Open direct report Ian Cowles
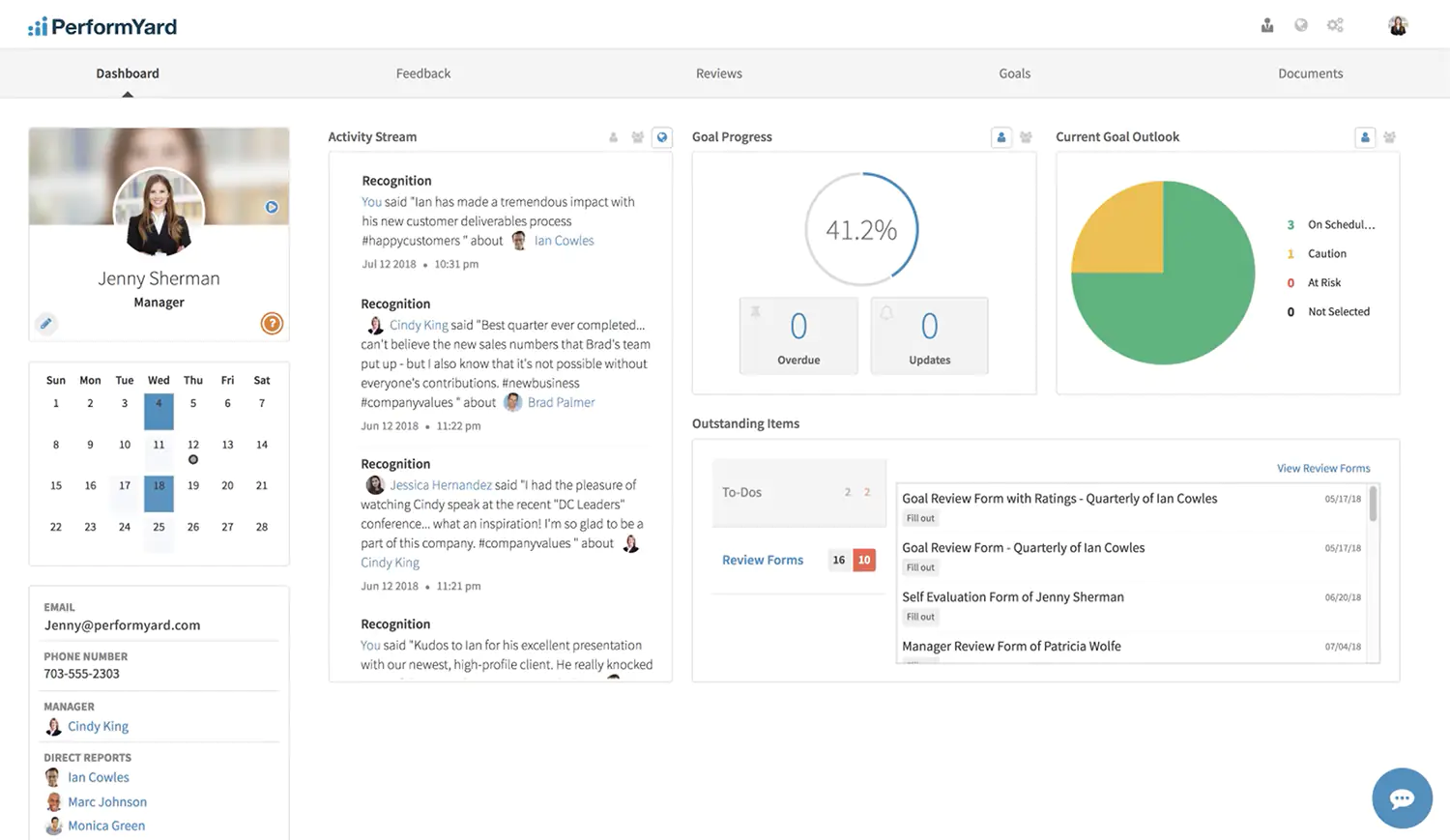Image resolution: width=1450 pixels, height=840 pixels. click(x=99, y=777)
